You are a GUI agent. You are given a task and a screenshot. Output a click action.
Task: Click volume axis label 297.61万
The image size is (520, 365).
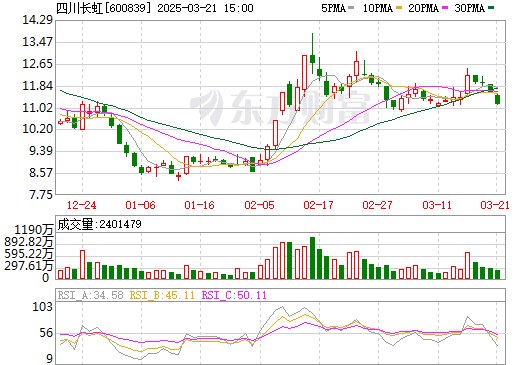(29, 266)
